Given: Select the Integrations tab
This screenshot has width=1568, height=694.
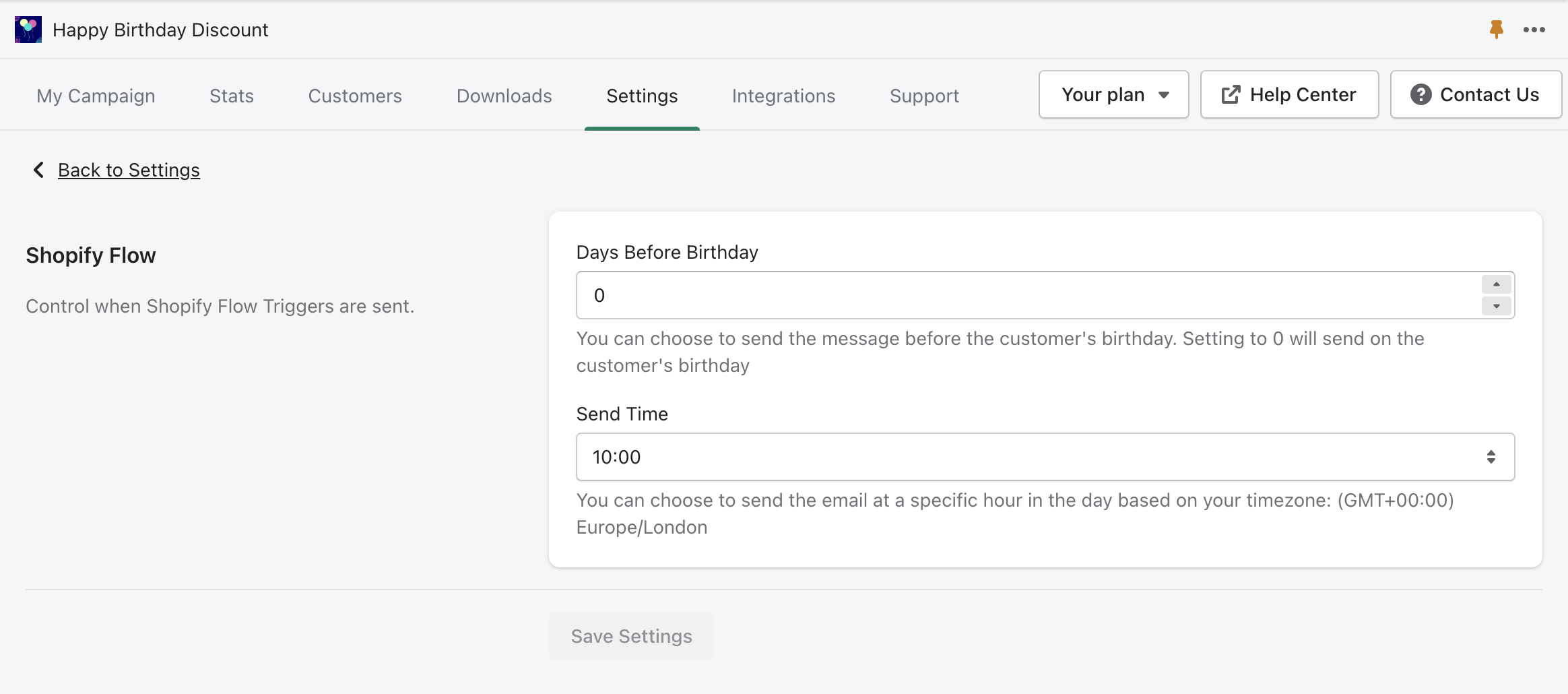Looking at the screenshot, I should point(783,96).
